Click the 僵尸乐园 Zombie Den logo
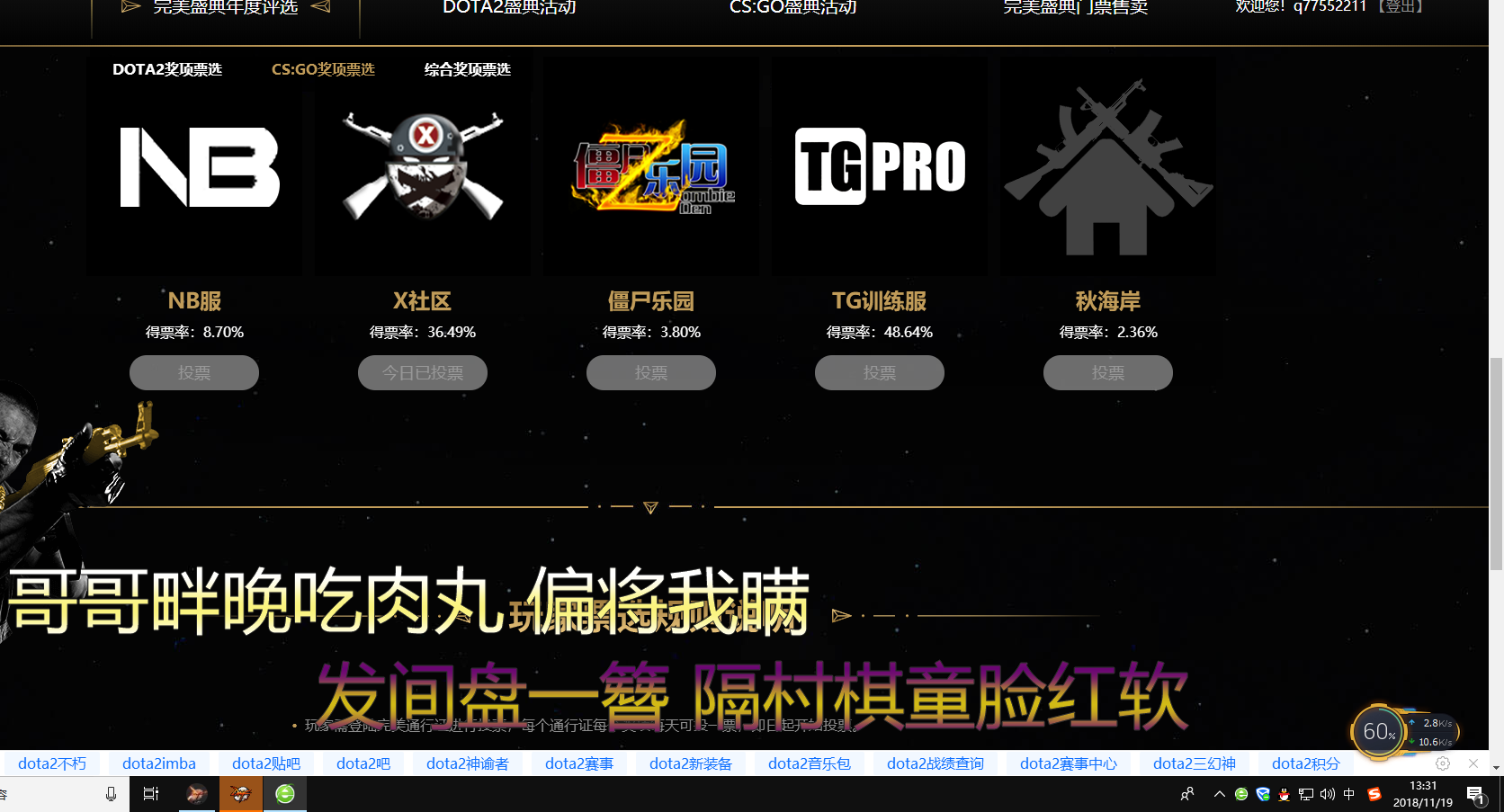This screenshot has height=812, width=1504. [652, 168]
